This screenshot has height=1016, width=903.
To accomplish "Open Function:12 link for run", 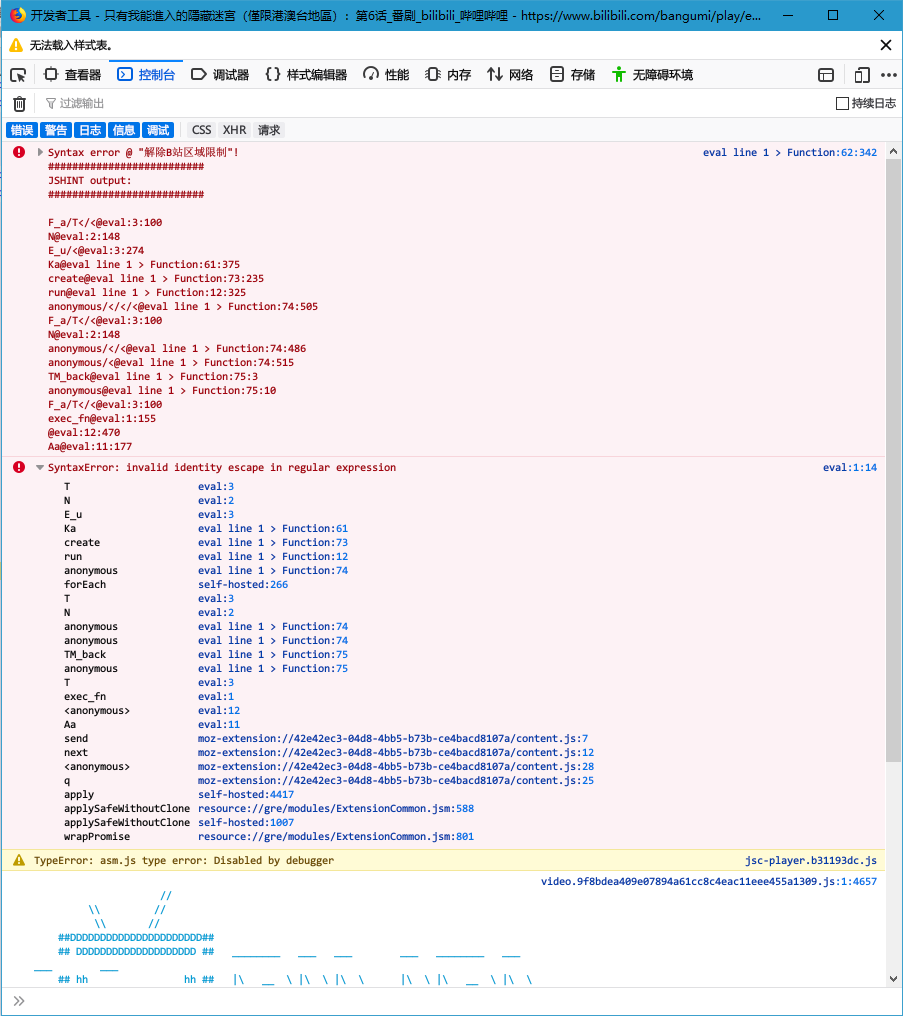I will [x=273, y=557].
